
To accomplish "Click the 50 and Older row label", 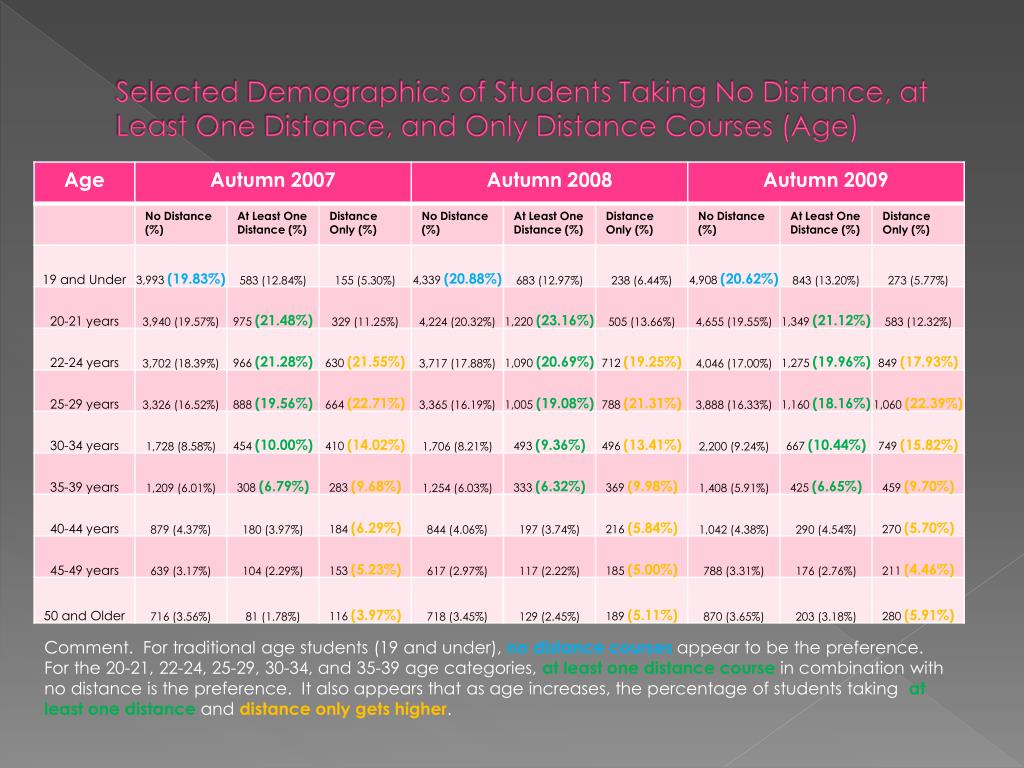I will [84, 616].
